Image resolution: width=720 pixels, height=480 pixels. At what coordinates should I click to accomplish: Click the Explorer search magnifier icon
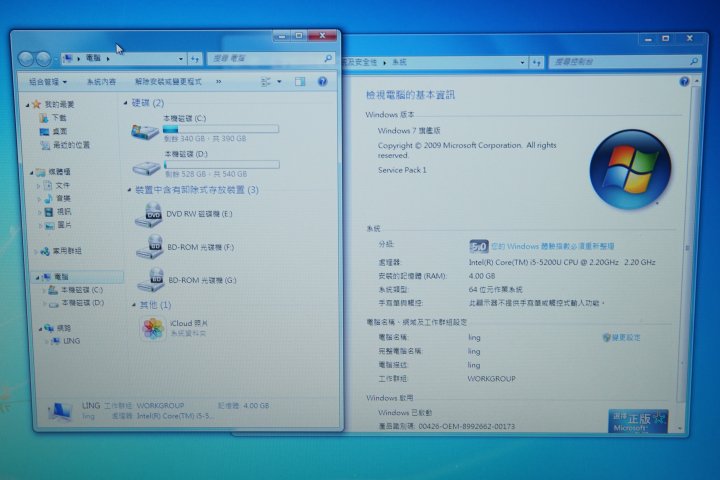pos(328,58)
